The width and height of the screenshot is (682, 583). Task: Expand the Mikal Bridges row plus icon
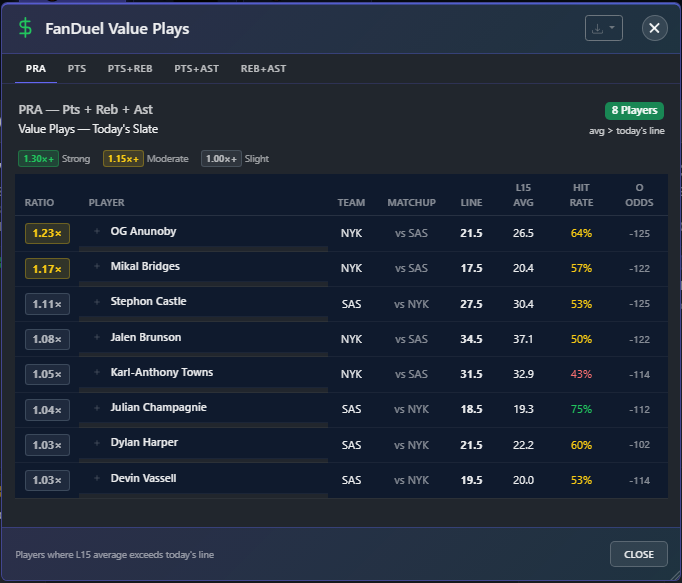[97, 266]
